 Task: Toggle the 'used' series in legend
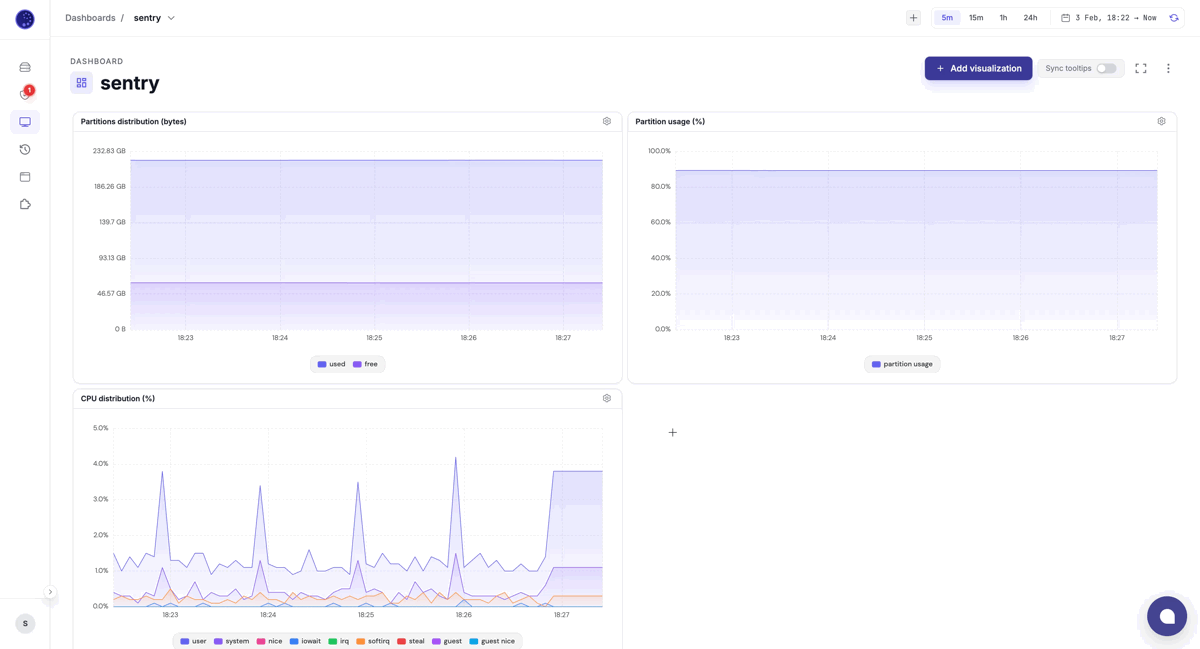(331, 364)
